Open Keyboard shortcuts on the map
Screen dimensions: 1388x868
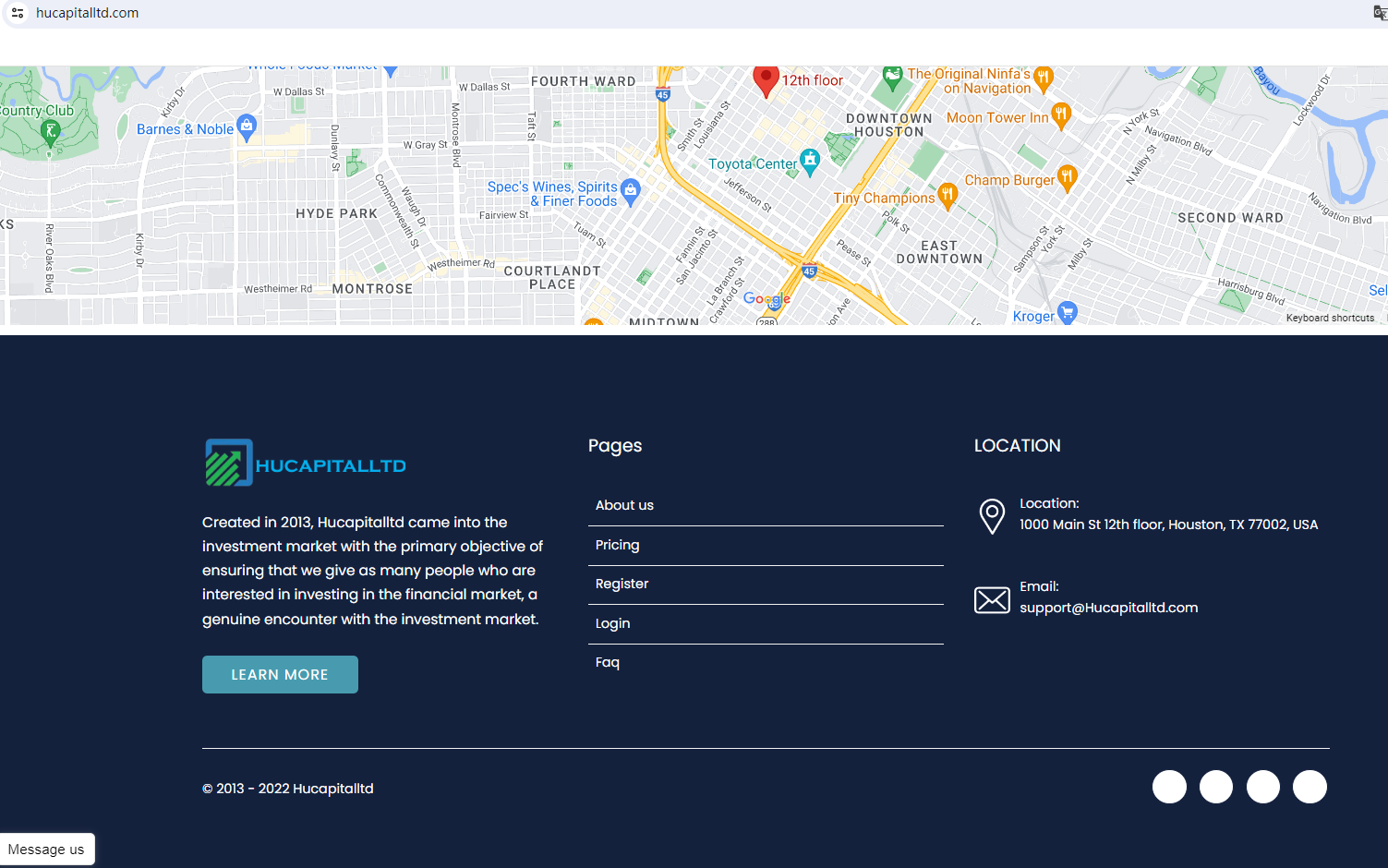(x=1330, y=318)
